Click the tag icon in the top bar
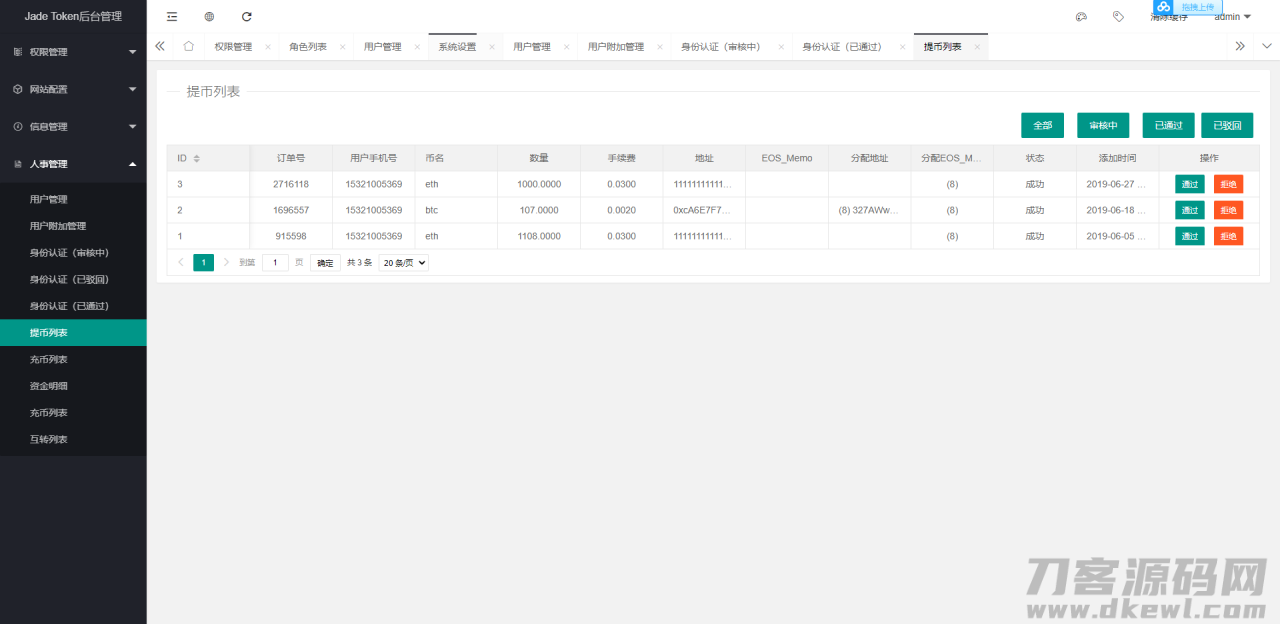This screenshot has width=1280, height=624. click(1118, 16)
